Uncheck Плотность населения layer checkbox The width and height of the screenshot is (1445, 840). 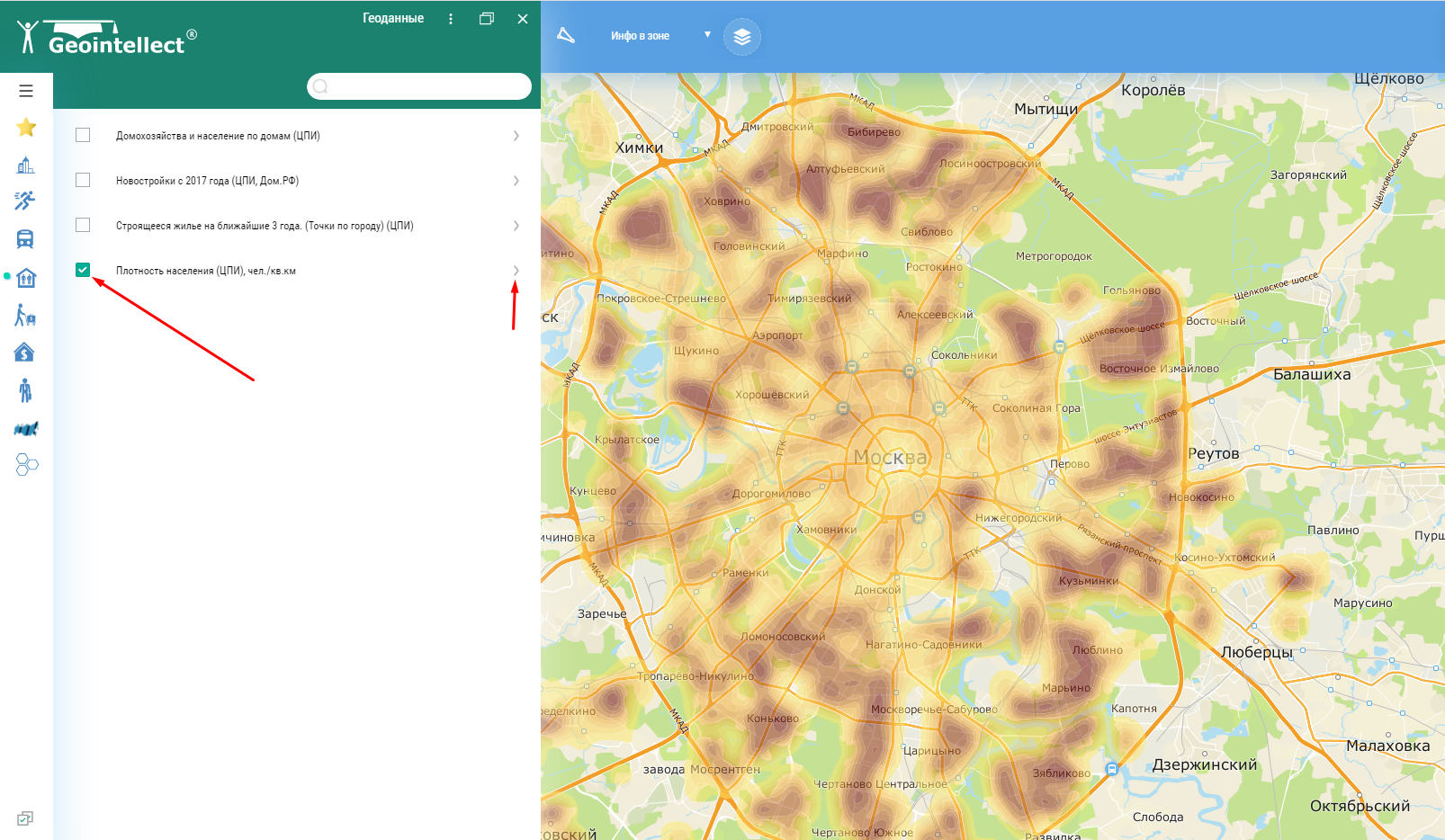pyautogui.click(x=83, y=270)
